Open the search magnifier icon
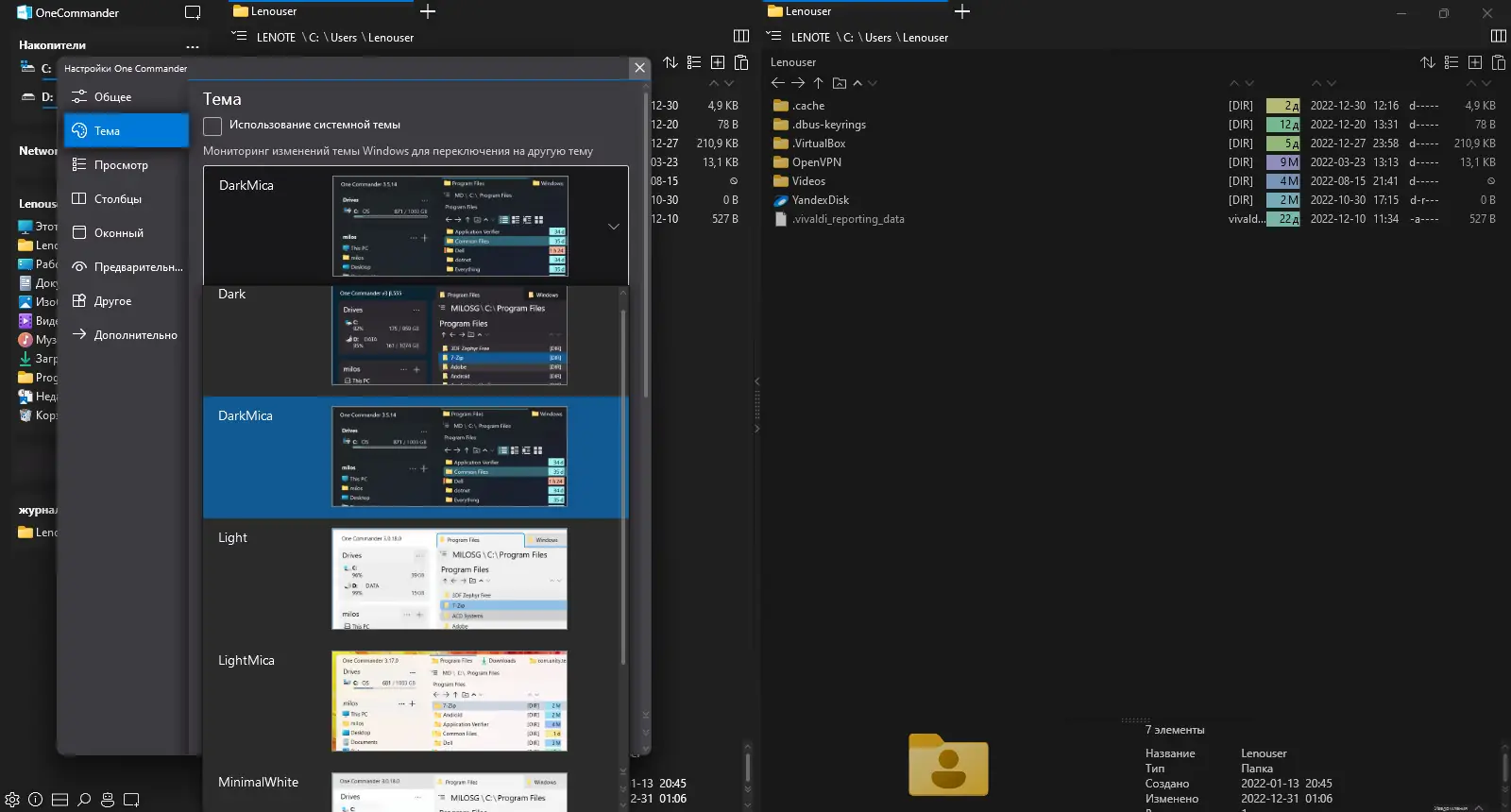This screenshot has height=812, width=1511. [x=84, y=800]
